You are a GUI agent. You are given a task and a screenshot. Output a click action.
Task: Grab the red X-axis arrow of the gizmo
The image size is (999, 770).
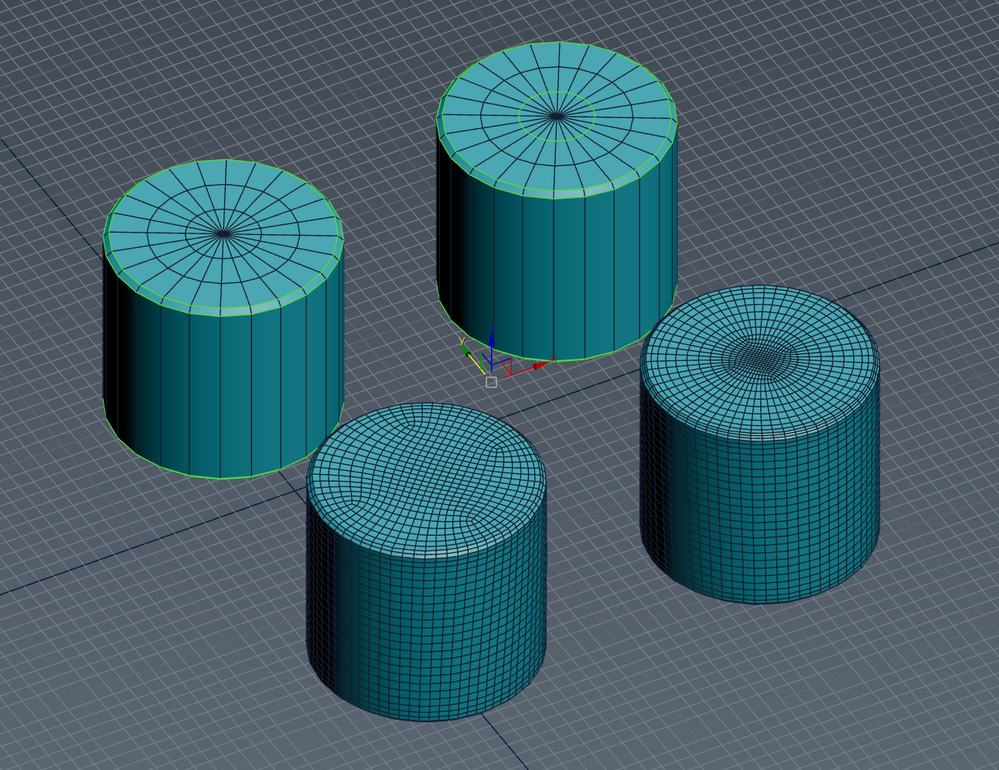pos(542,365)
